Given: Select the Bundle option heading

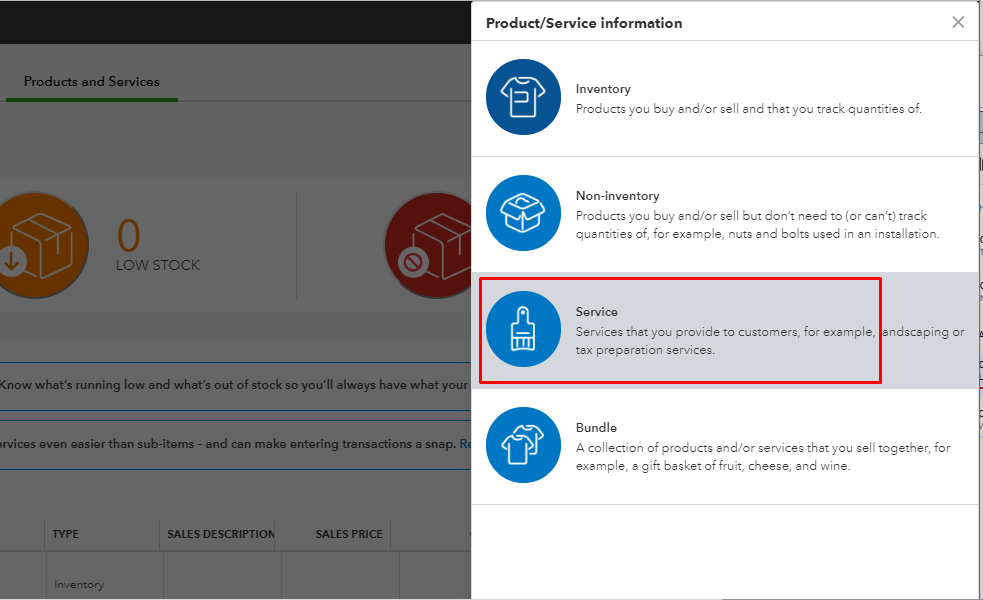Looking at the screenshot, I should click(596, 428).
